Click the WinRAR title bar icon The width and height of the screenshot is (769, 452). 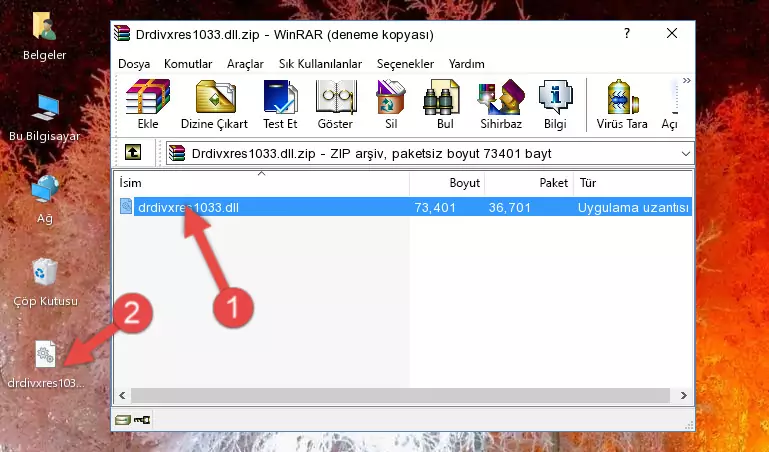point(122,33)
